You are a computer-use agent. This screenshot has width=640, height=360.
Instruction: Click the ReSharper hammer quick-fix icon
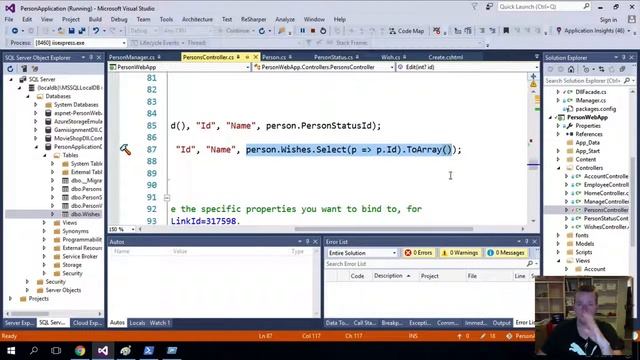[x=125, y=150]
